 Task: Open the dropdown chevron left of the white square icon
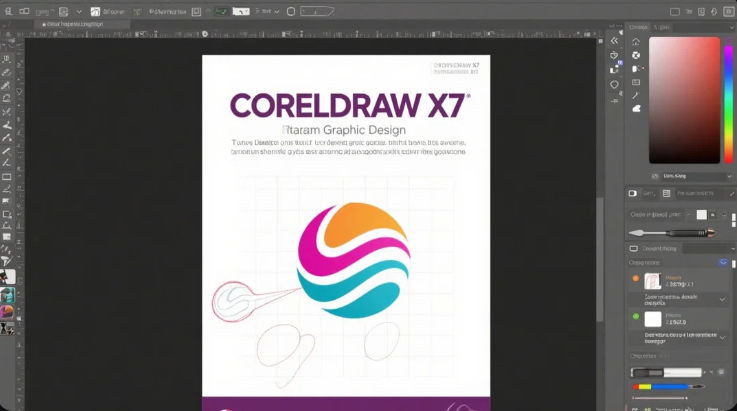[79, 11]
